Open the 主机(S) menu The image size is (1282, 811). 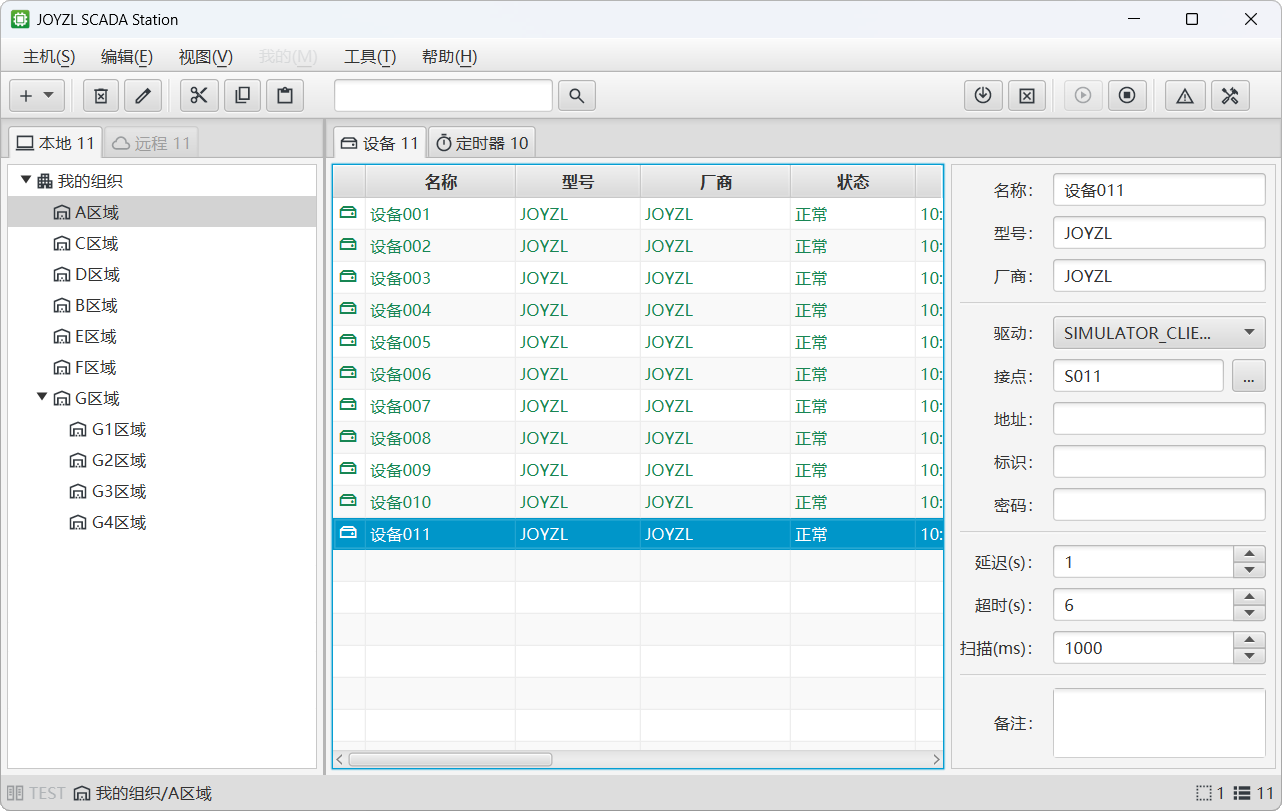[x=49, y=57]
